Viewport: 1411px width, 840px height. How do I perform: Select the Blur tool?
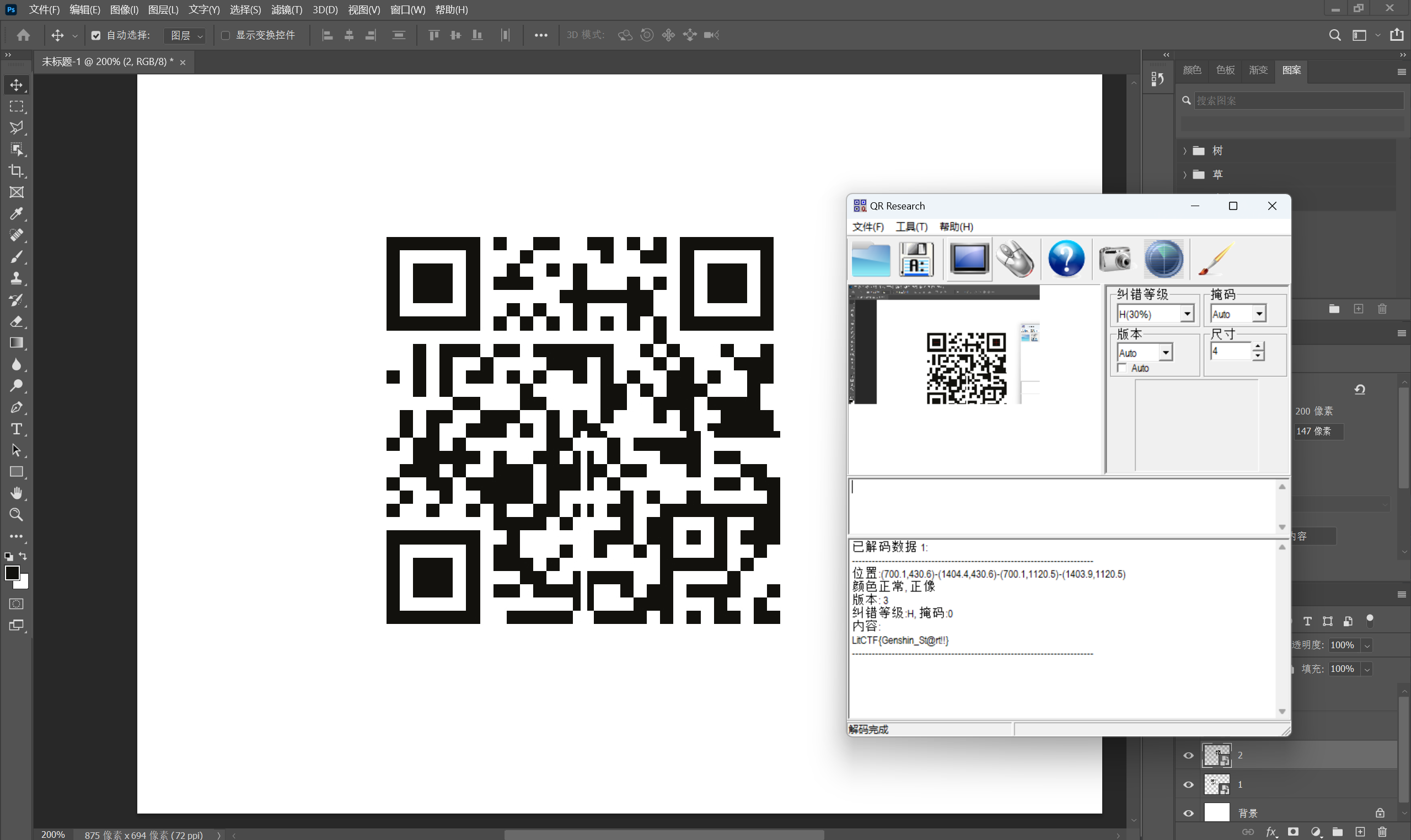coord(17,364)
